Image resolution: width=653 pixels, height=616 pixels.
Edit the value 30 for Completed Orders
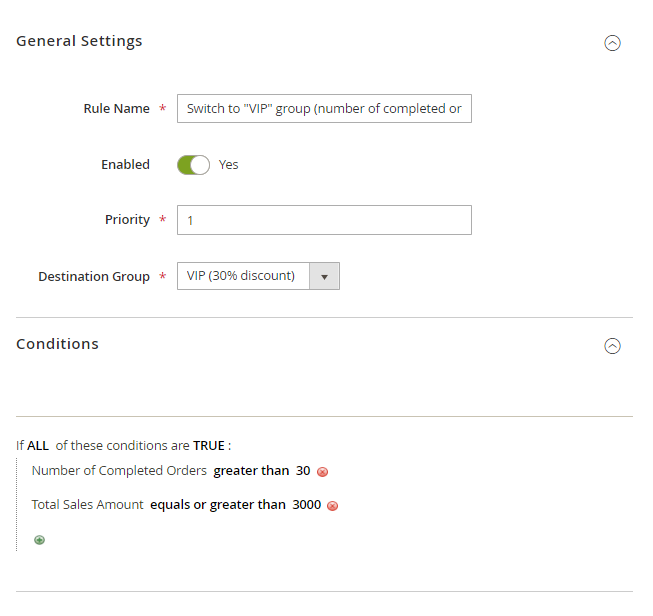click(x=303, y=471)
